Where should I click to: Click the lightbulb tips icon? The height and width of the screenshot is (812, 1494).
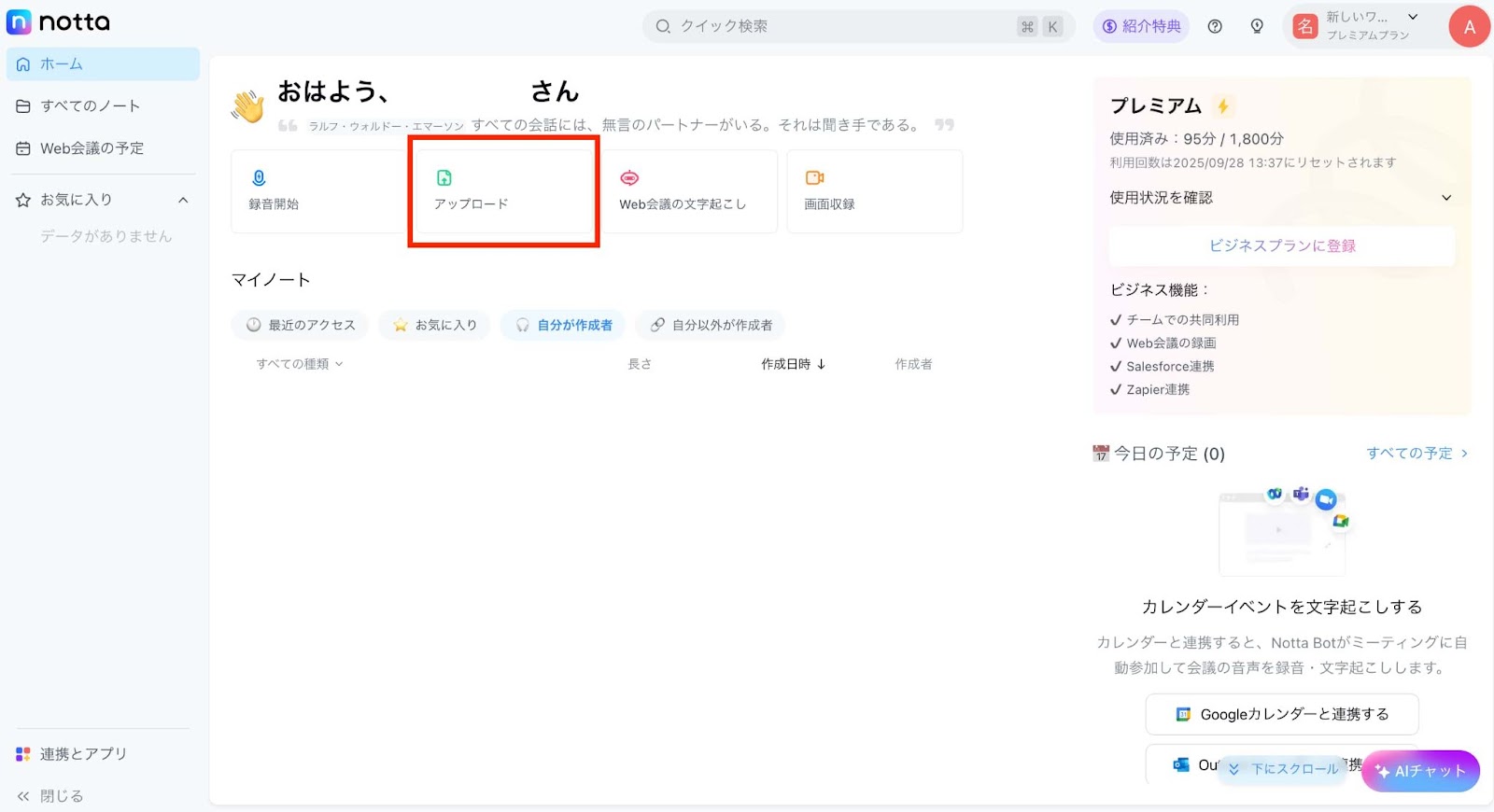click(x=1257, y=26)
